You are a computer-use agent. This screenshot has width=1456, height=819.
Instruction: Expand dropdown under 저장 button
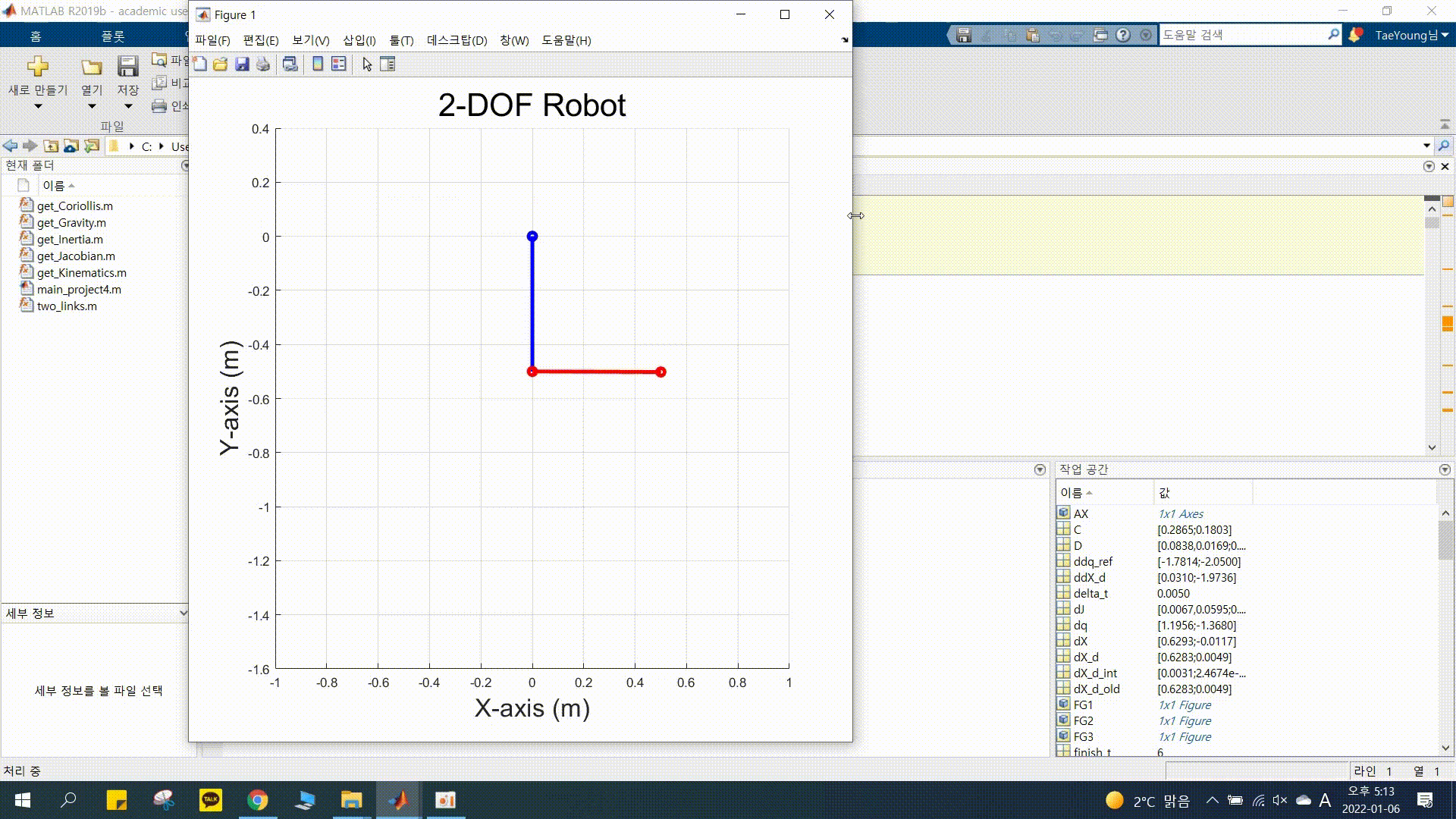(127, 106)
